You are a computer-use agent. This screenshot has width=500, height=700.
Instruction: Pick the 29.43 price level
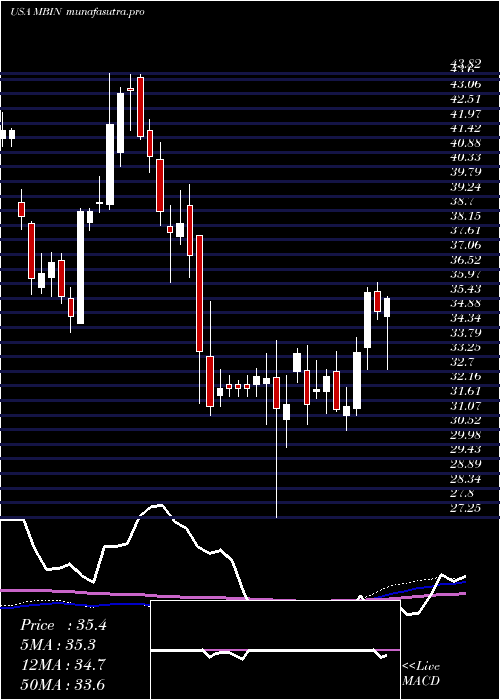tap(465, 450)
